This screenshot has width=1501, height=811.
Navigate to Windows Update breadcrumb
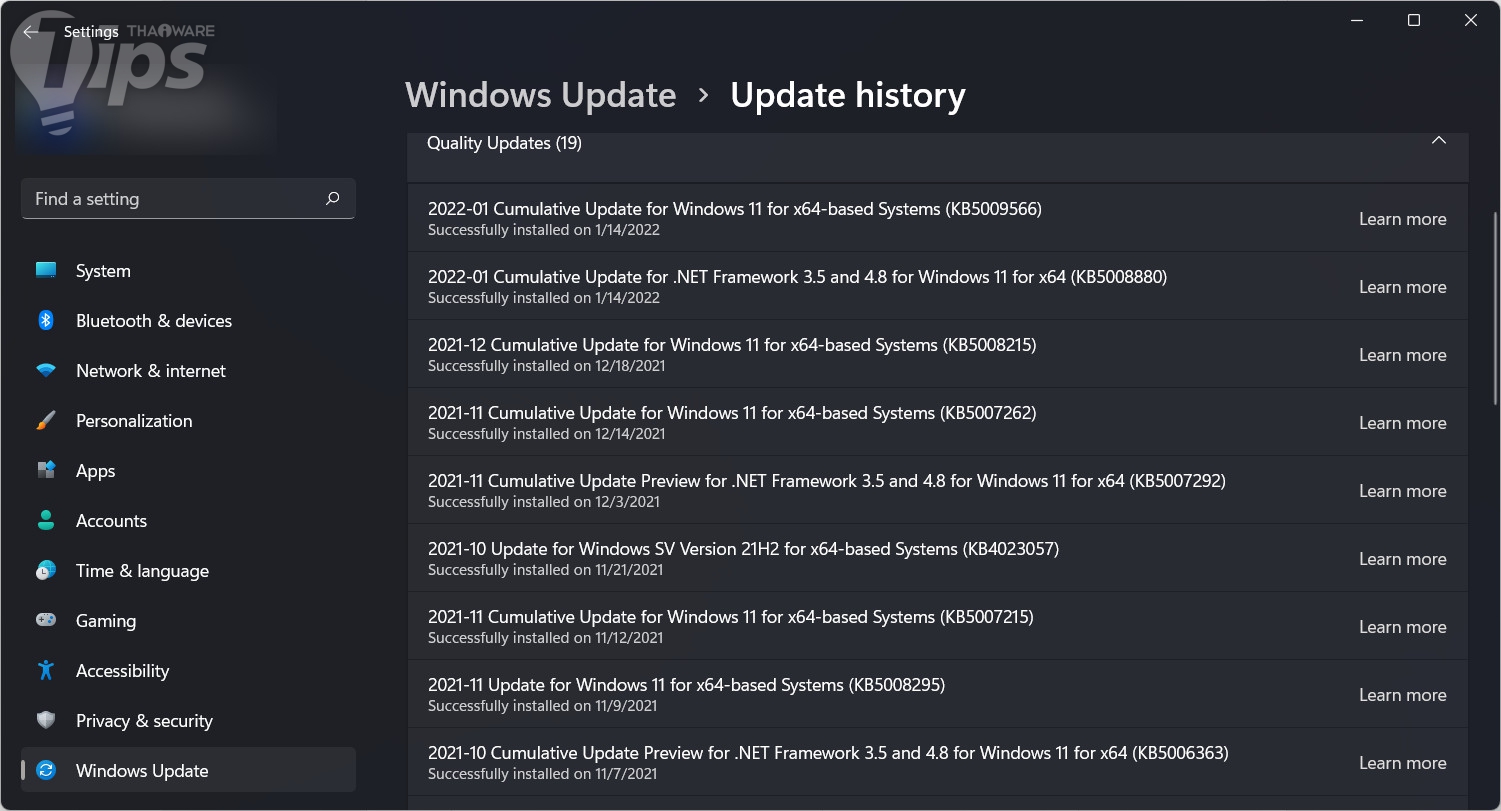point(540,95)
